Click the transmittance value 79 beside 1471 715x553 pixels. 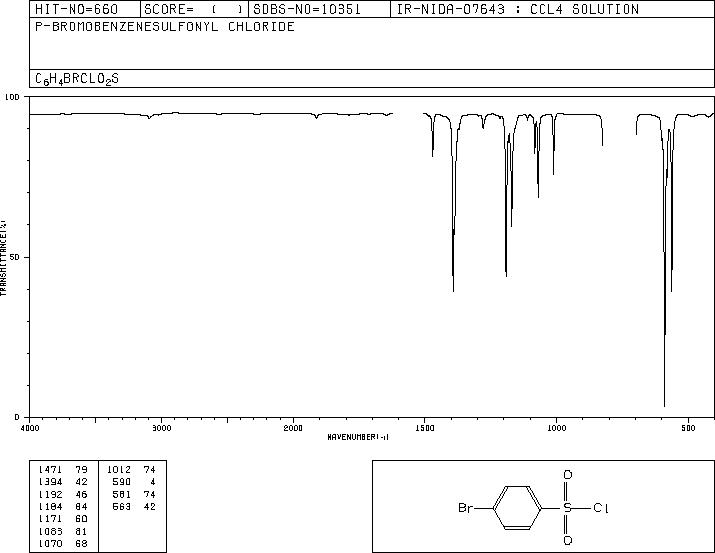pyautogui.click(x=82, y=470)
